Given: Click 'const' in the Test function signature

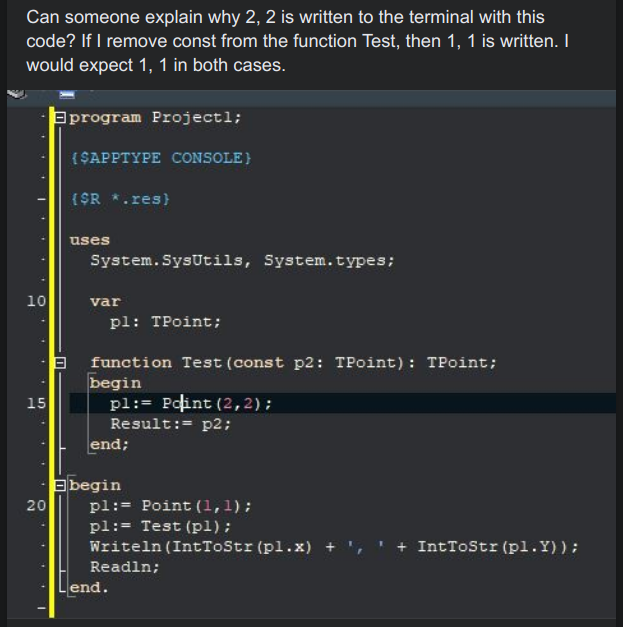Looking at the screenshot, I should 258,363.
